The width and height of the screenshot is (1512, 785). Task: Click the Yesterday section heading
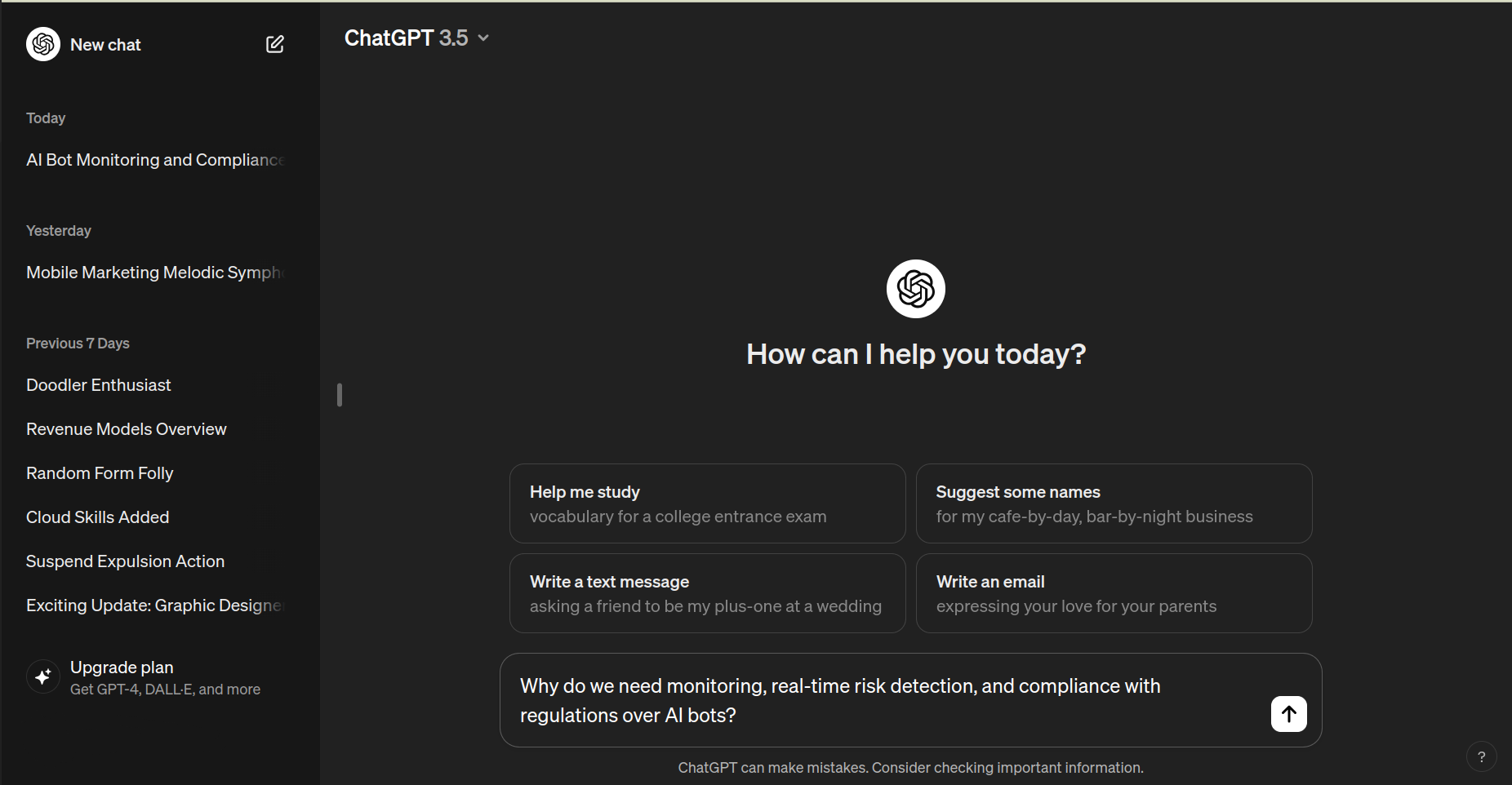tap(59, 231)
